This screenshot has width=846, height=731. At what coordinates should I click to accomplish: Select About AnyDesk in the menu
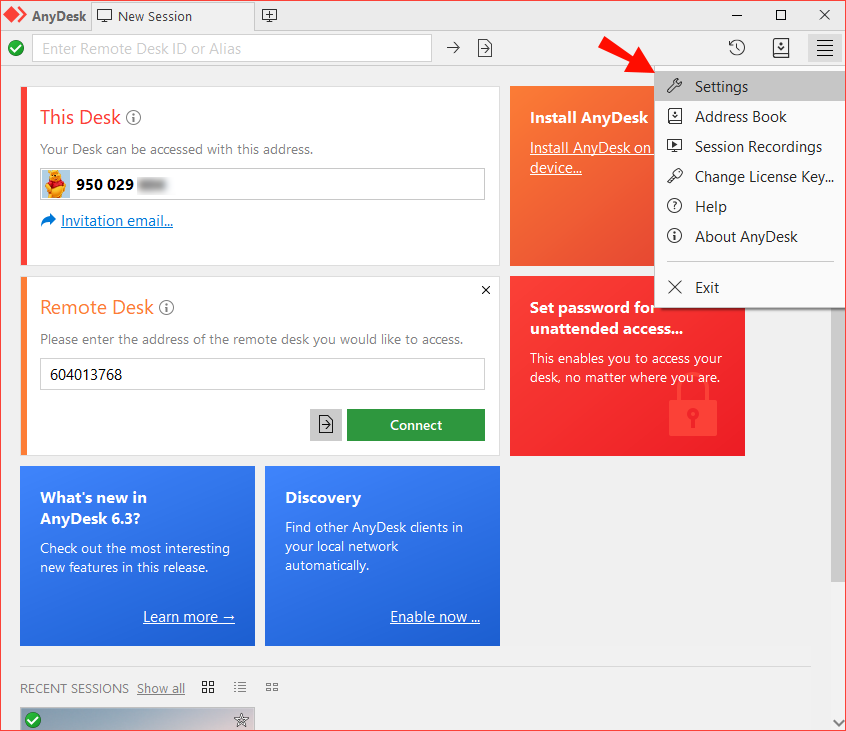point(749,237)
